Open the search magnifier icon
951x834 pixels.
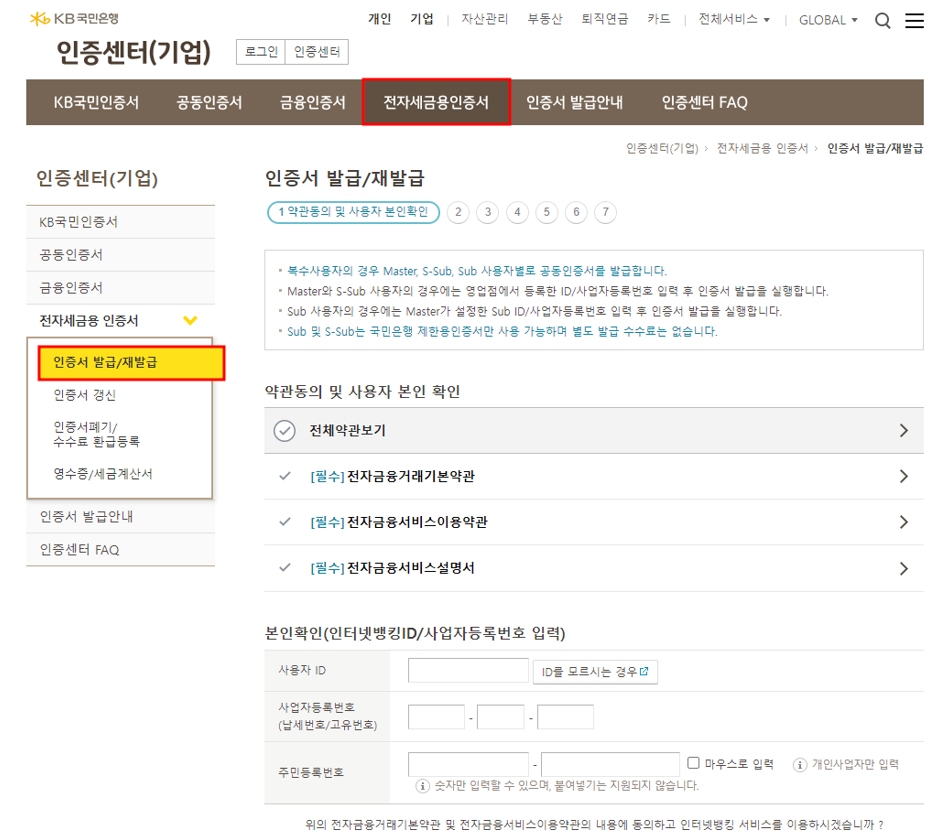882,21
